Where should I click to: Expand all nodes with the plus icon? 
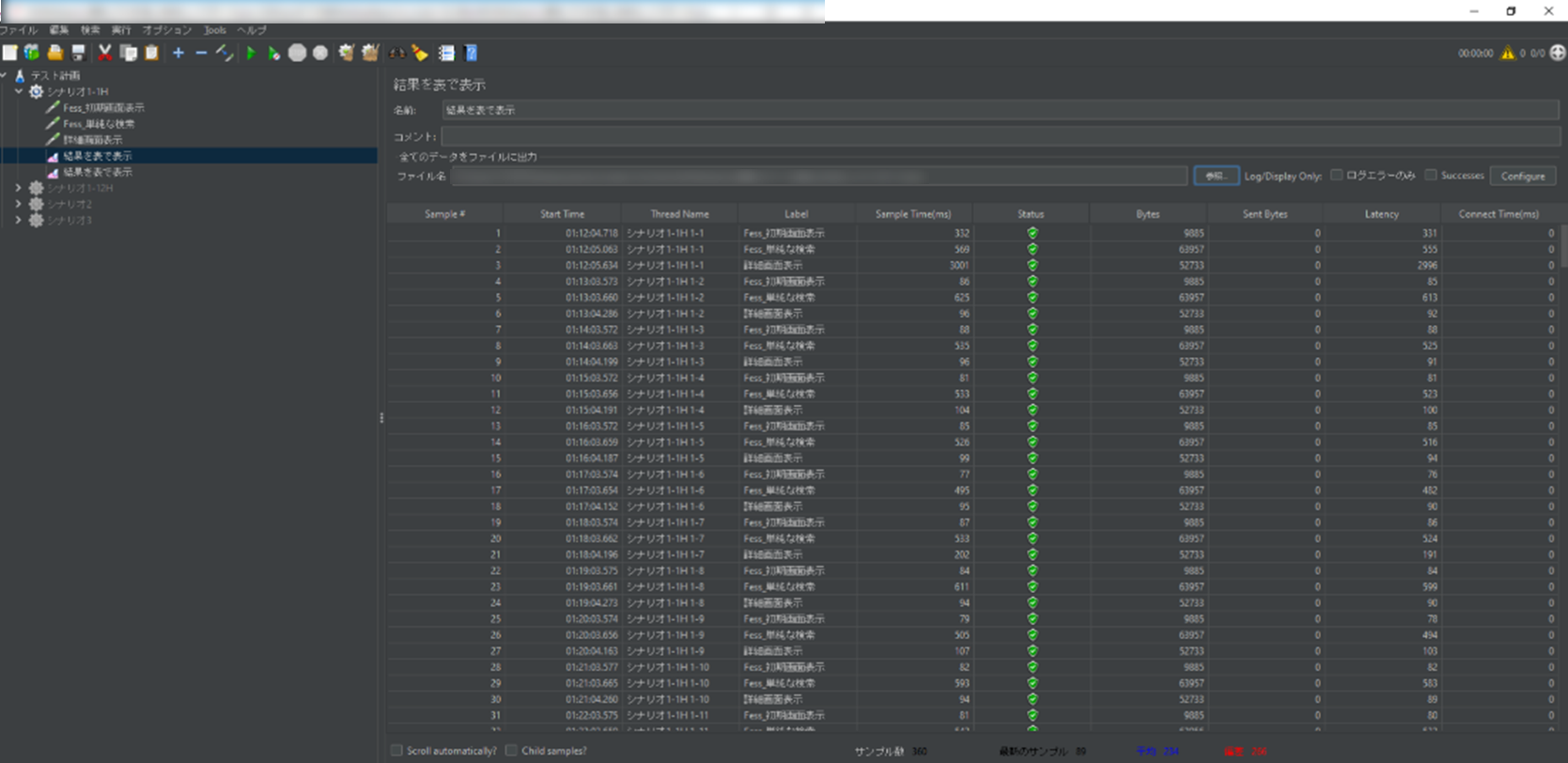(179, 53)
